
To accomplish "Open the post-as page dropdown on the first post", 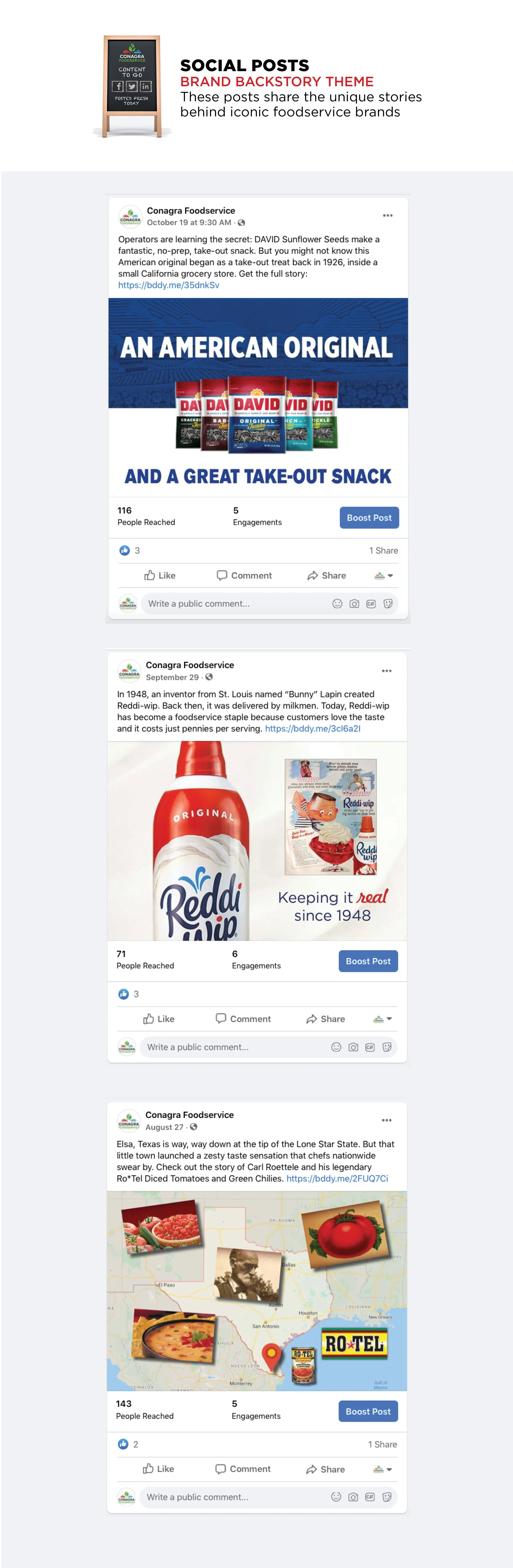I will coord(383,575).
